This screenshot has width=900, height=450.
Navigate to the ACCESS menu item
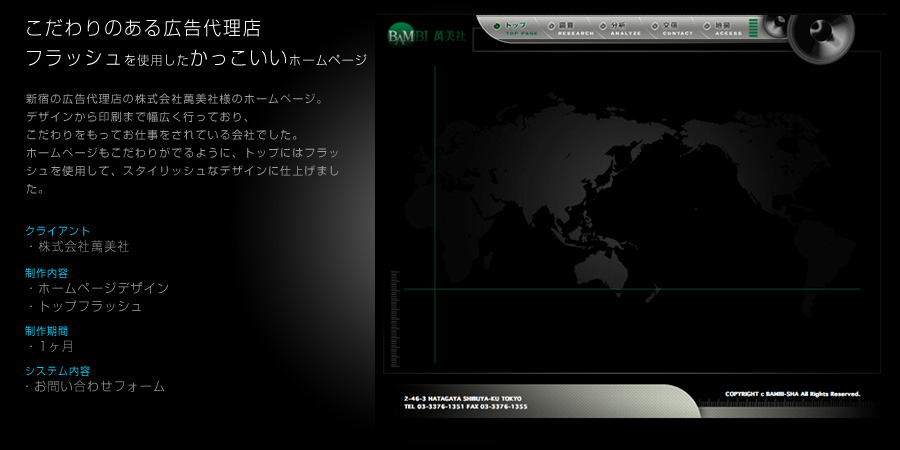pos(728,28)
